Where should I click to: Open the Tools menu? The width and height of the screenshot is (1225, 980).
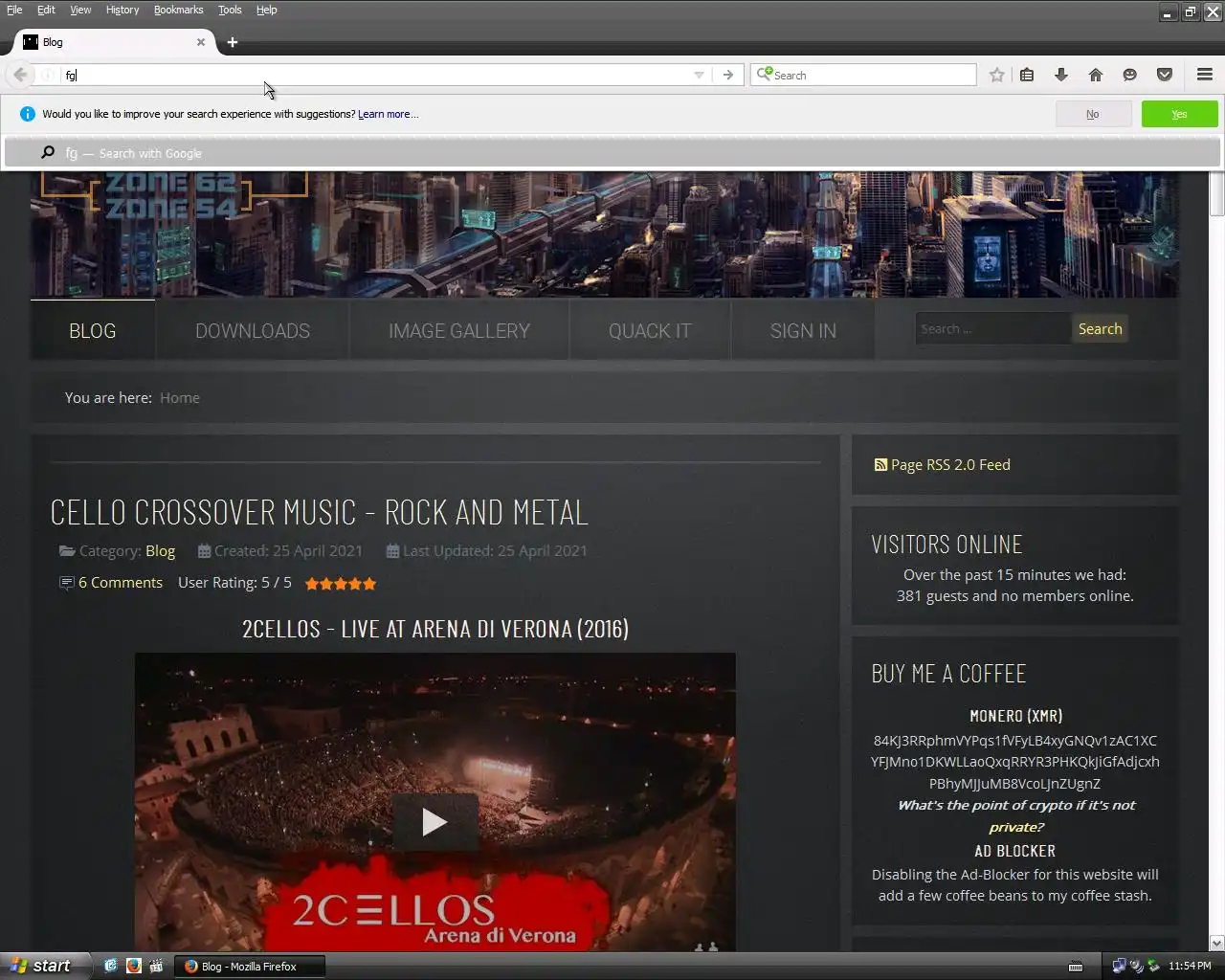coord(230,10)
